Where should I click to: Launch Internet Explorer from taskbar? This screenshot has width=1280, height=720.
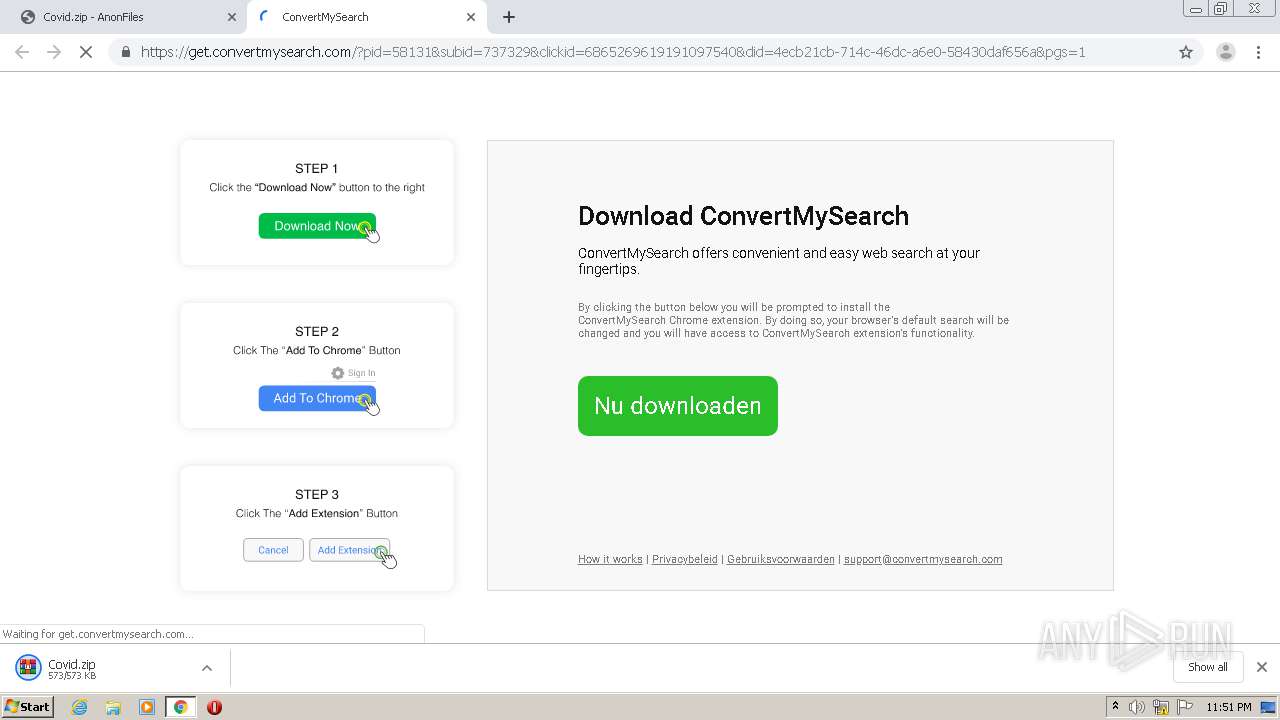[80, 707]
